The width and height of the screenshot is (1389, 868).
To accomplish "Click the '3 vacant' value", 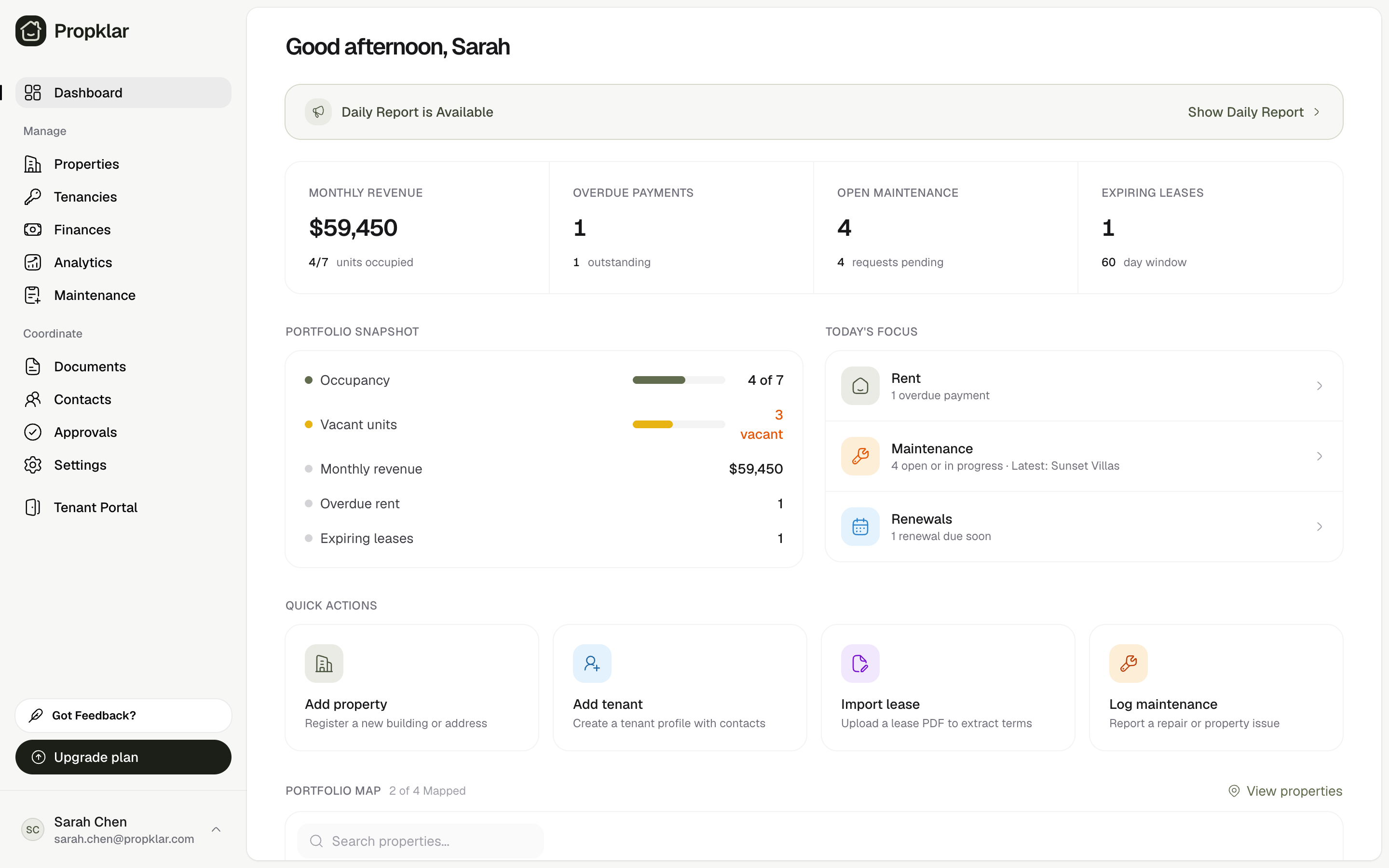I will [762, 424].
